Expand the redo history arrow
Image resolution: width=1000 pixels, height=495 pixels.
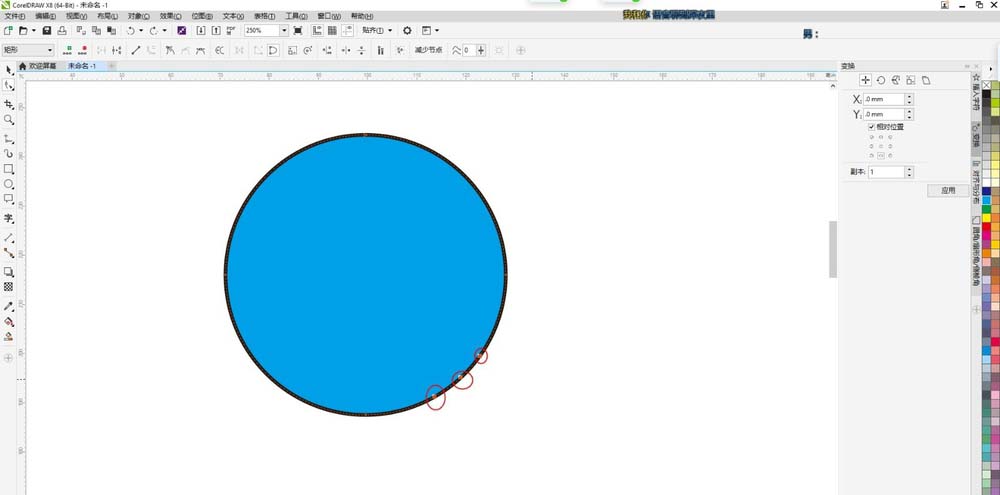pos(164,31)
